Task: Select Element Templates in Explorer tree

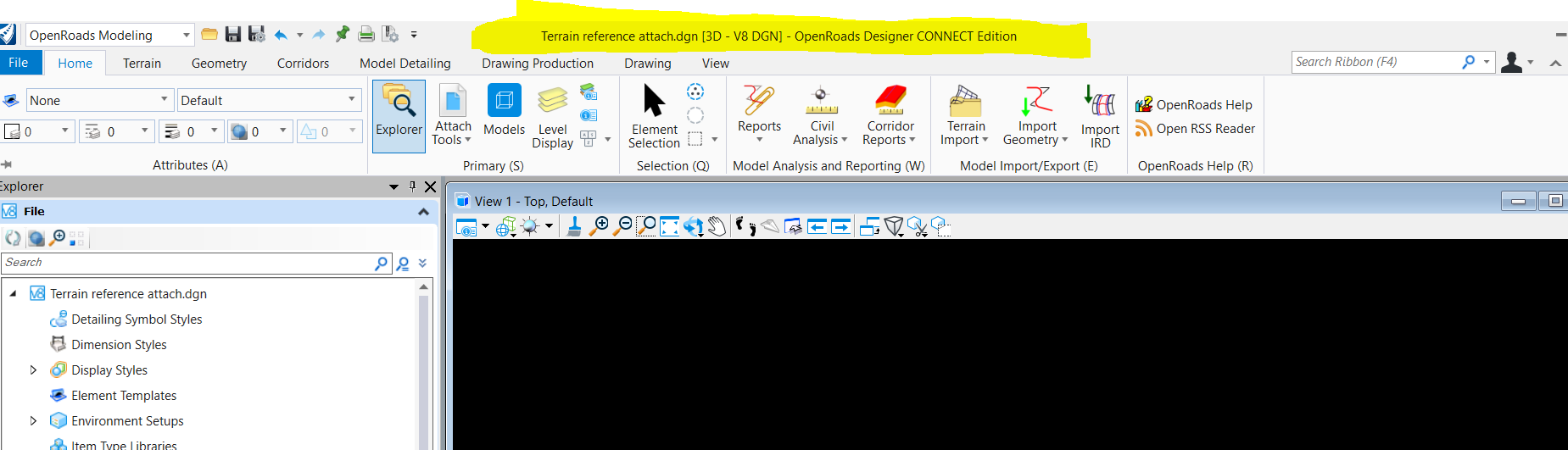Action: pyautogui.click(x=124, y=396)
